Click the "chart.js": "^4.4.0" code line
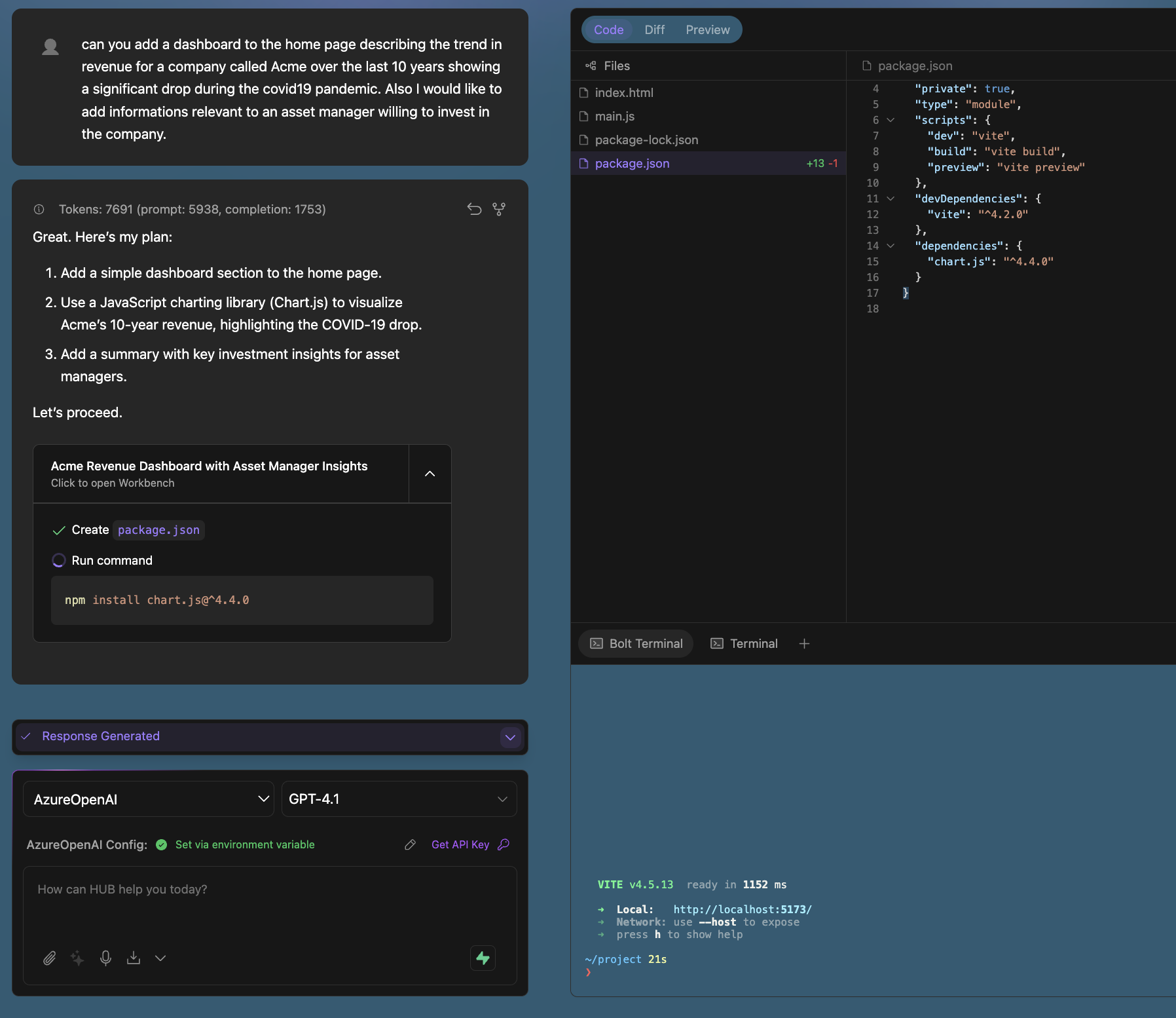This screenshot has width=1176, height=1018. (x=990, y=262)
